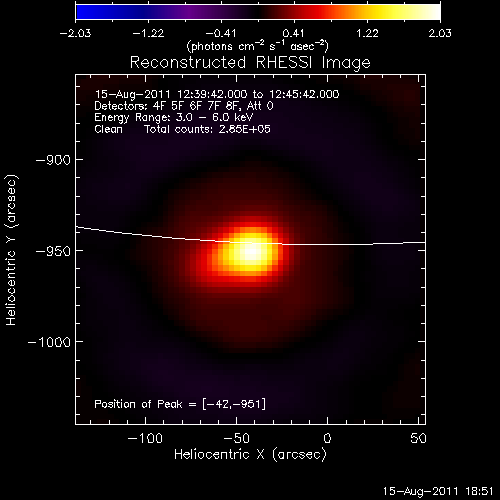The height and width of the screenshot is (500, 500).
Task: Click the observation time range text line
Action: coord(217,94)
